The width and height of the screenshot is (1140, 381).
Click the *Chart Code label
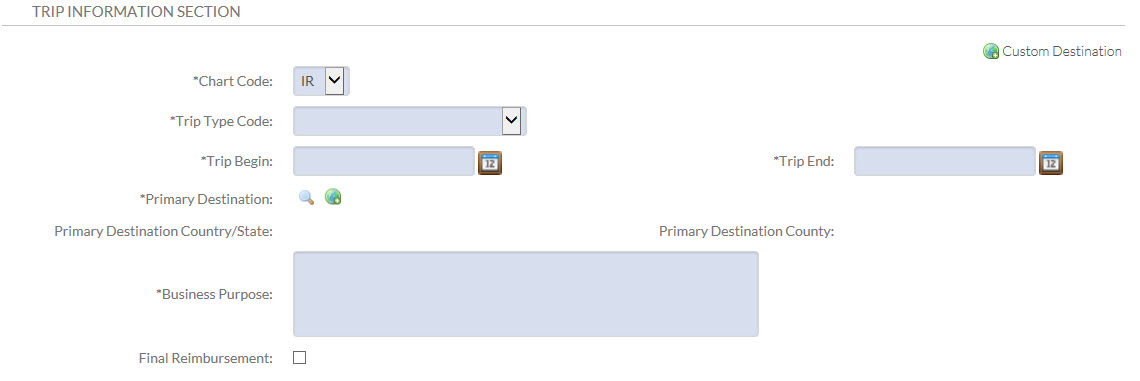(x=233, y=81)
